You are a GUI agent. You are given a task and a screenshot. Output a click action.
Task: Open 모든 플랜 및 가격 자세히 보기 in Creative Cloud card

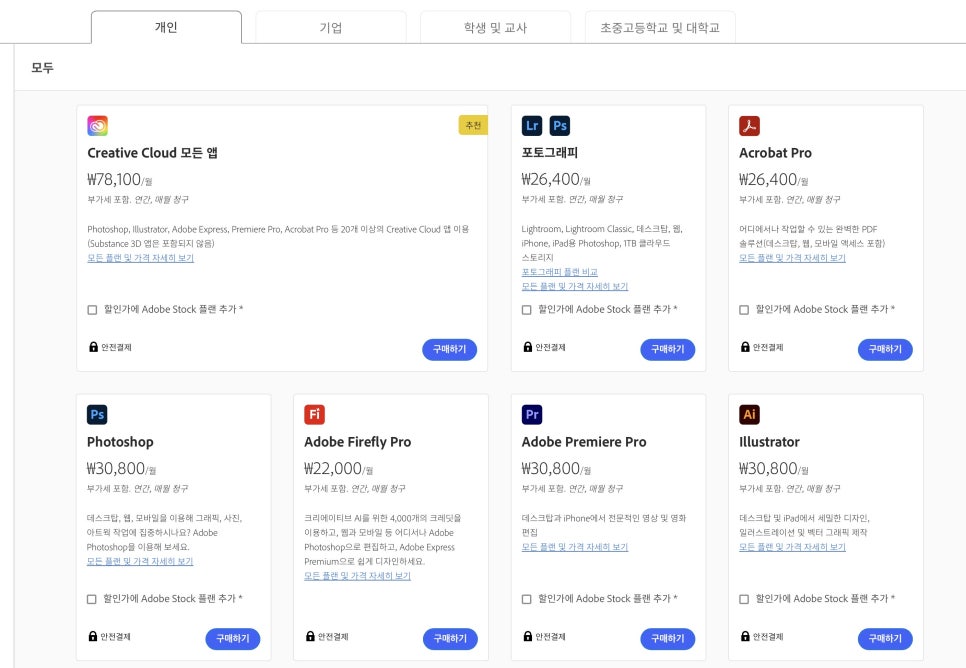[x=140, y=258]
